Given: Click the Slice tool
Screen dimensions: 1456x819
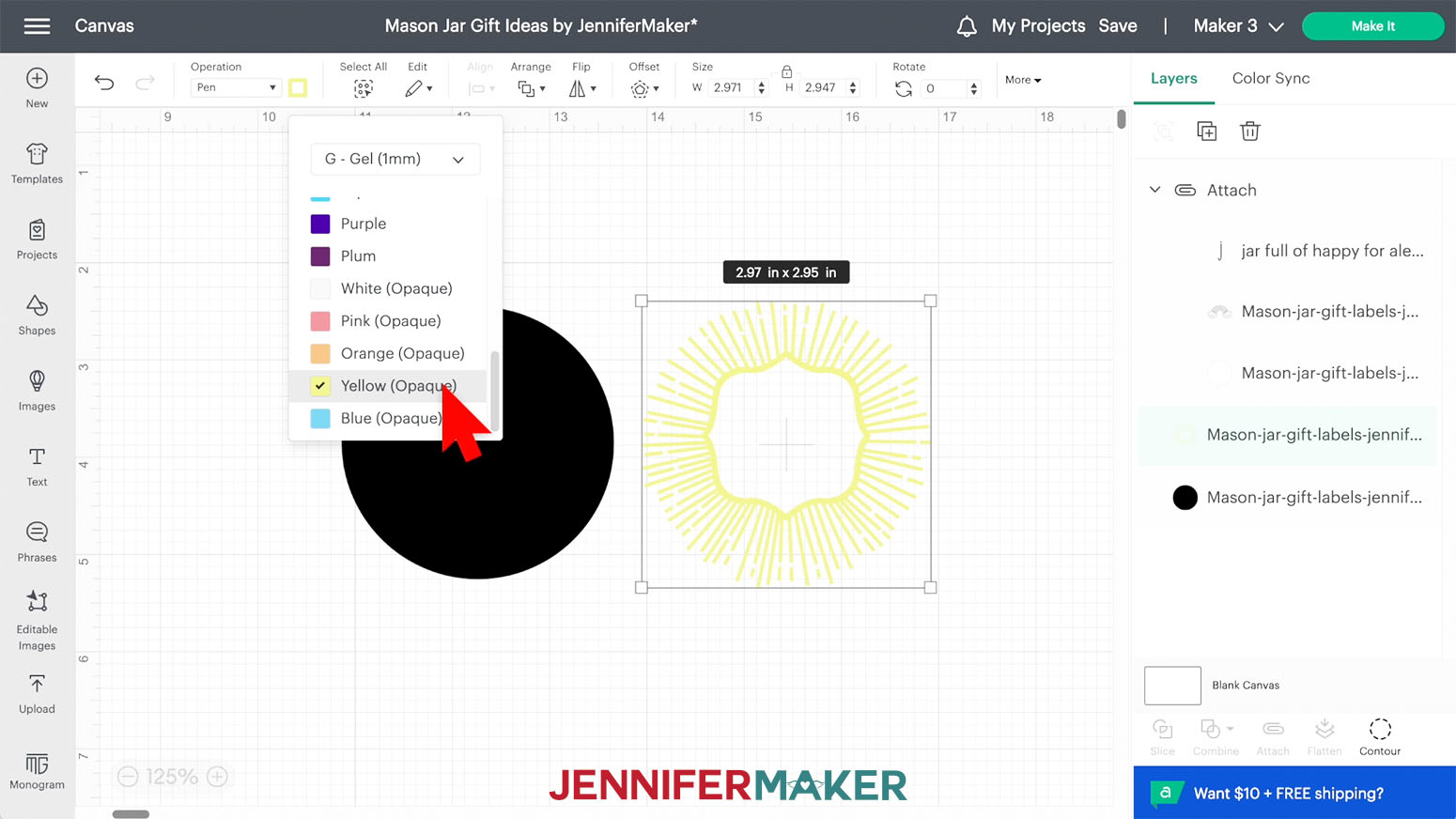Looking at the screenshot, I should tap(1162, 736).
